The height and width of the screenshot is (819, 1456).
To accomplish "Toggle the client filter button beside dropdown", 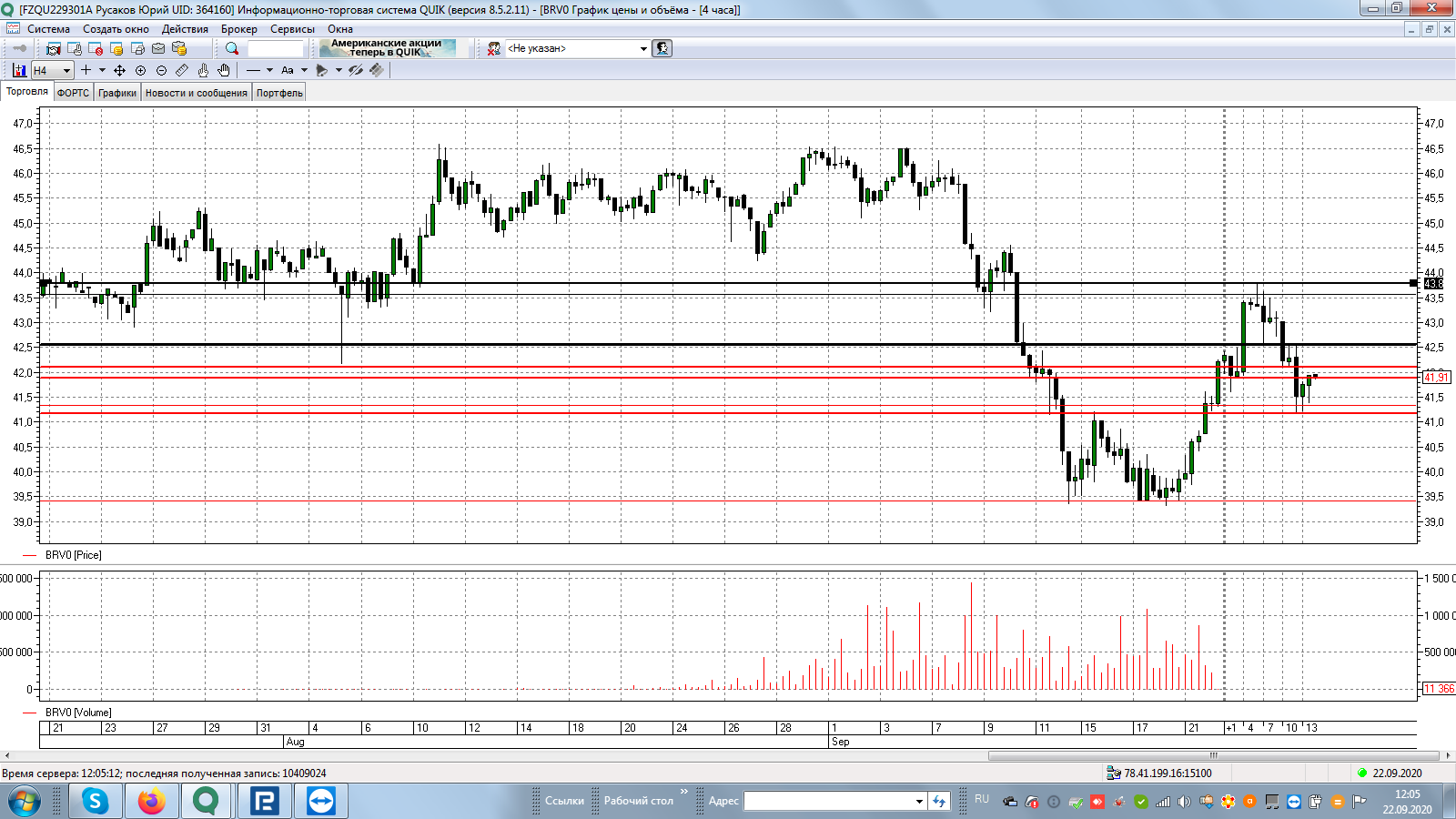I will (x=662, y=48).
